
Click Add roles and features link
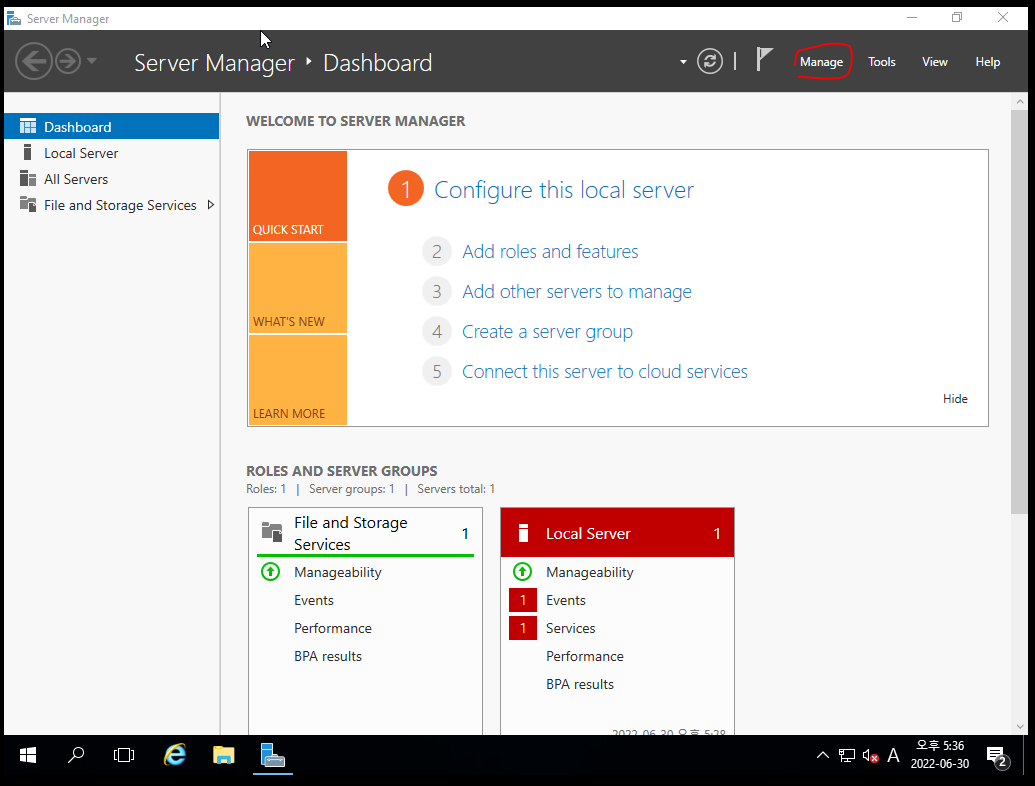(550, 251)
